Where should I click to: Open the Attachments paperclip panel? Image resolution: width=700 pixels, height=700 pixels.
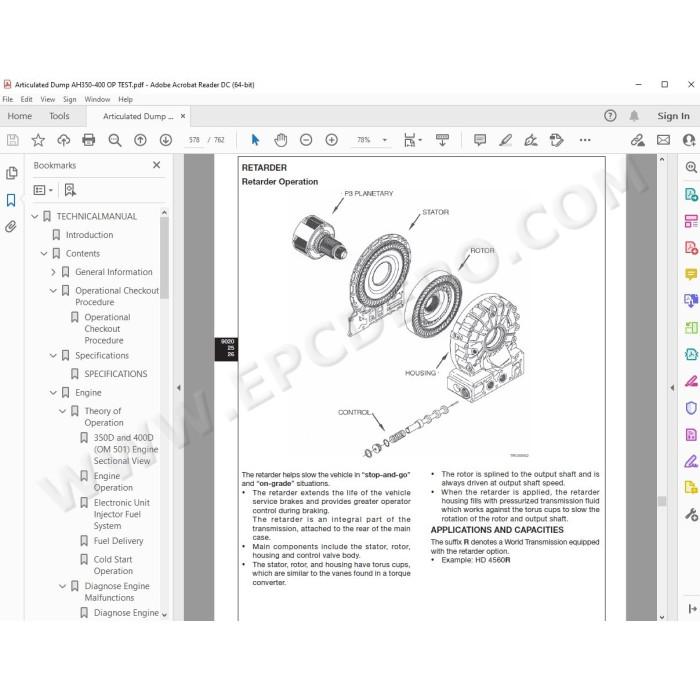(11, 227)
